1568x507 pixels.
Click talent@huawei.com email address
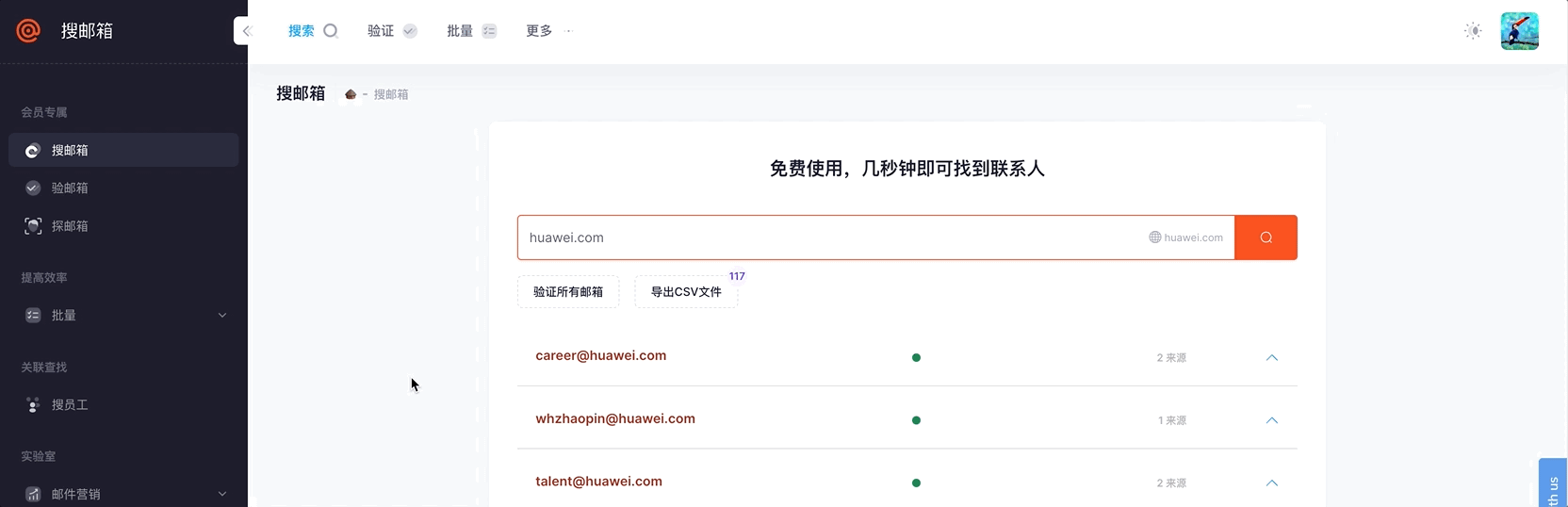(599, 481)
